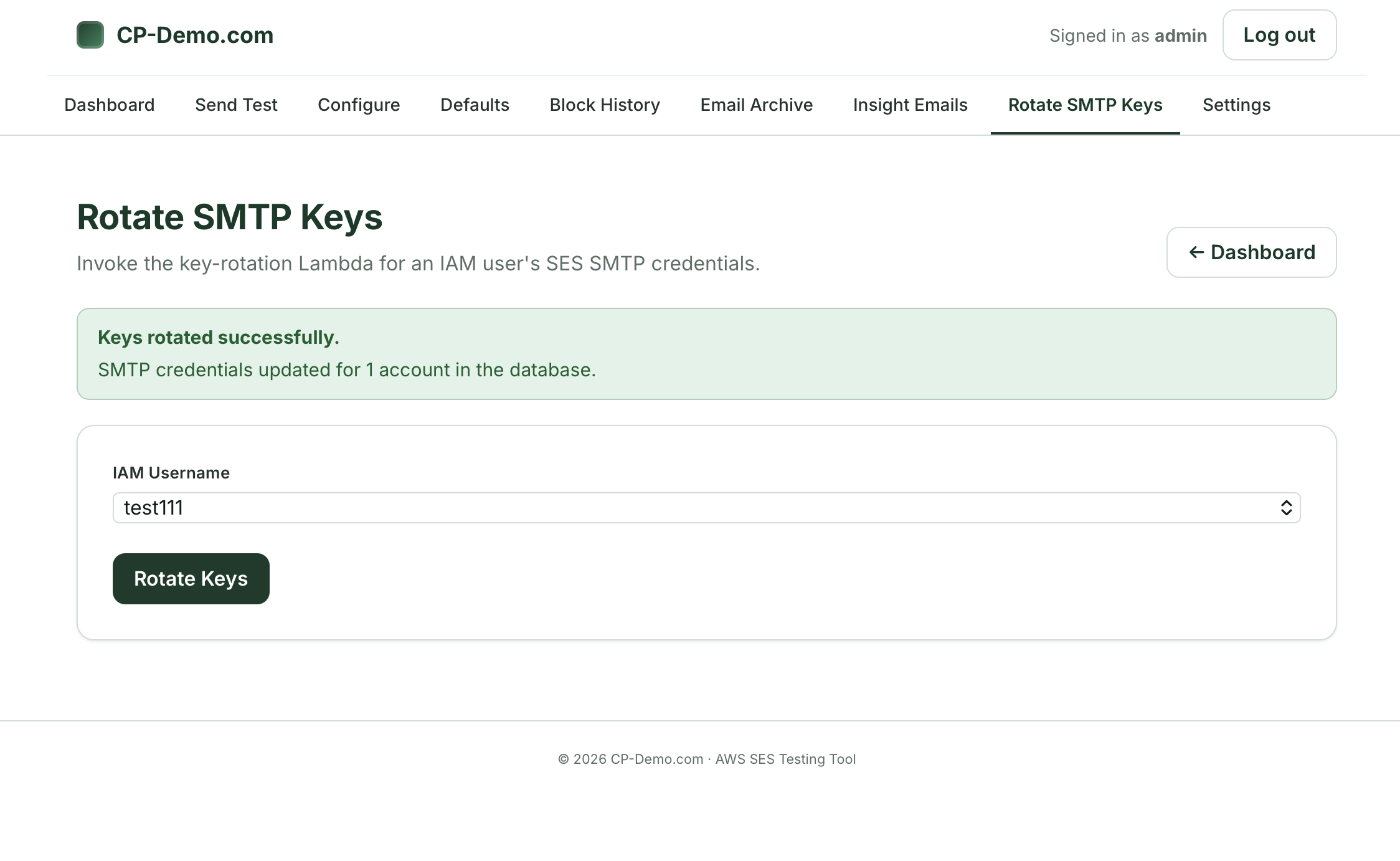Switch to the Configure tab
The height and width of the screenshot is (861, 1400).
[359, 105]
